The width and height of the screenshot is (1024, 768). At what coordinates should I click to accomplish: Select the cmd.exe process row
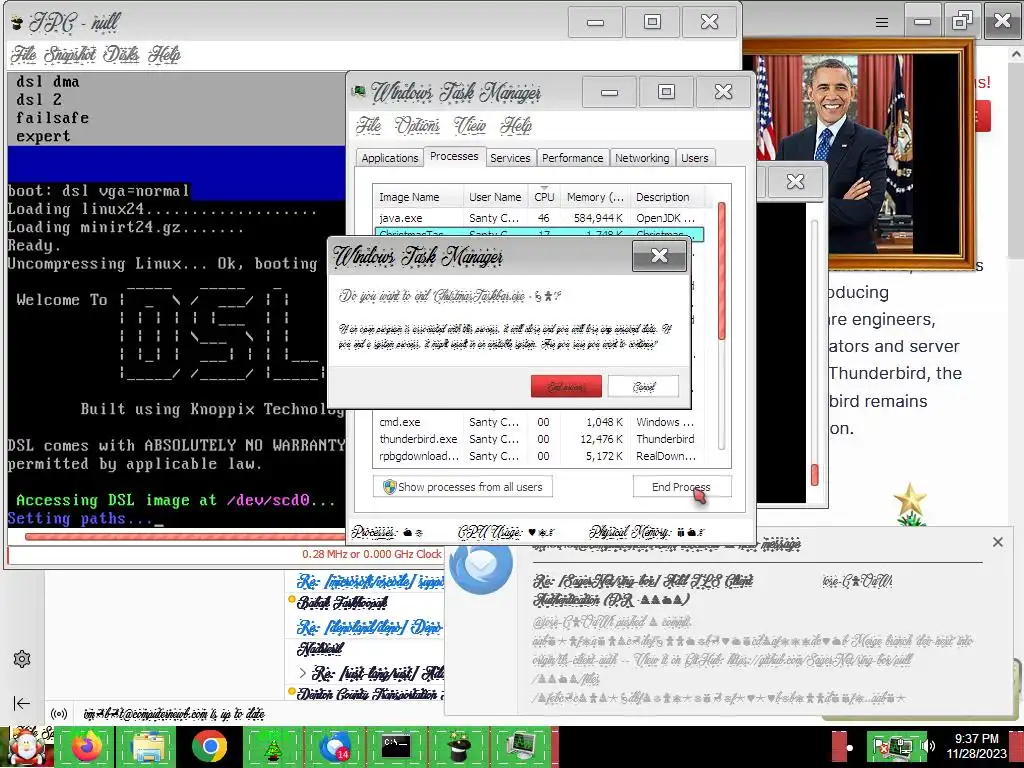[539, 422]
